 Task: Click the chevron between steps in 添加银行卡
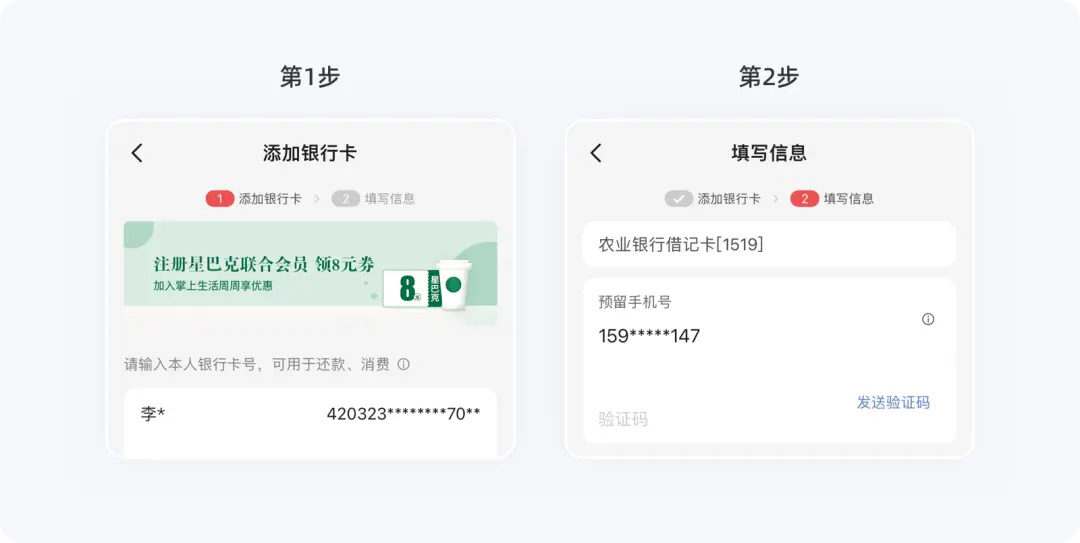(x=317, y=199)
